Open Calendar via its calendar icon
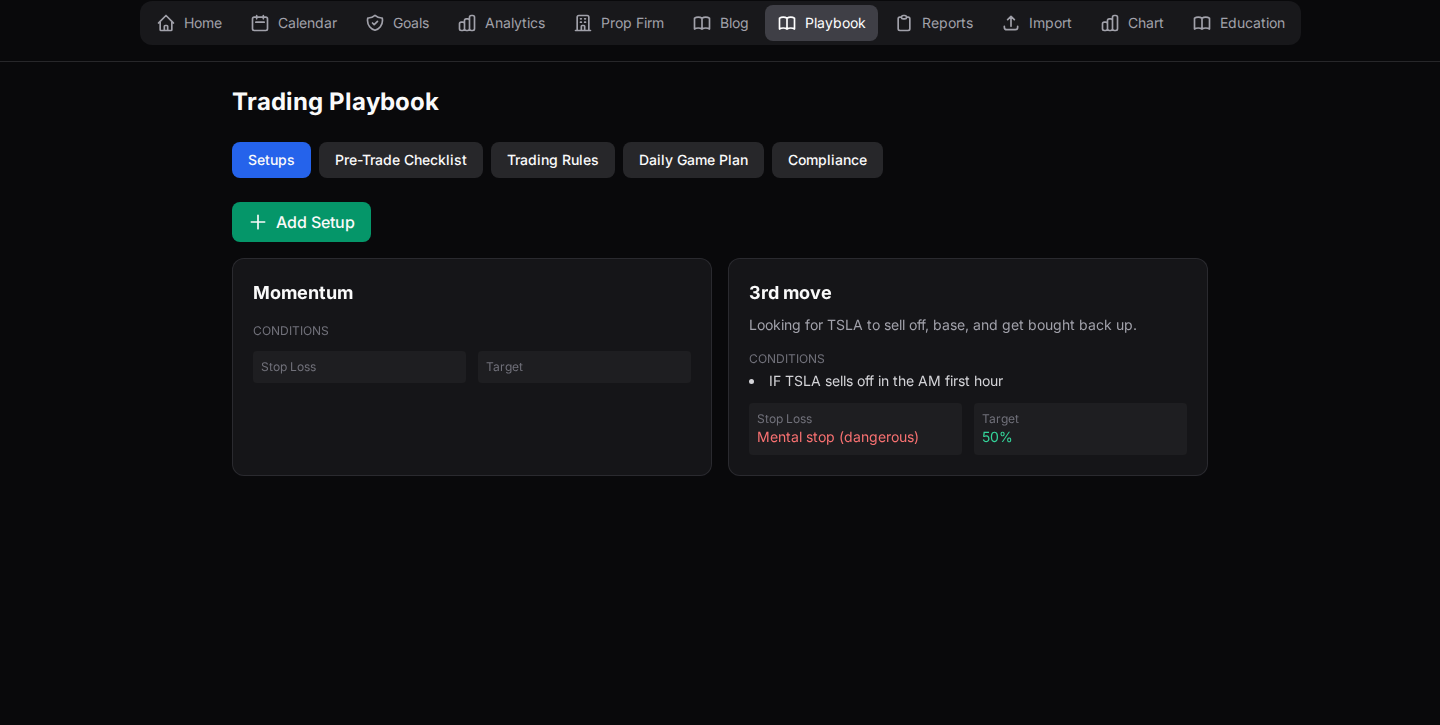Screen dimensions: 1440x725 (260, 23)
